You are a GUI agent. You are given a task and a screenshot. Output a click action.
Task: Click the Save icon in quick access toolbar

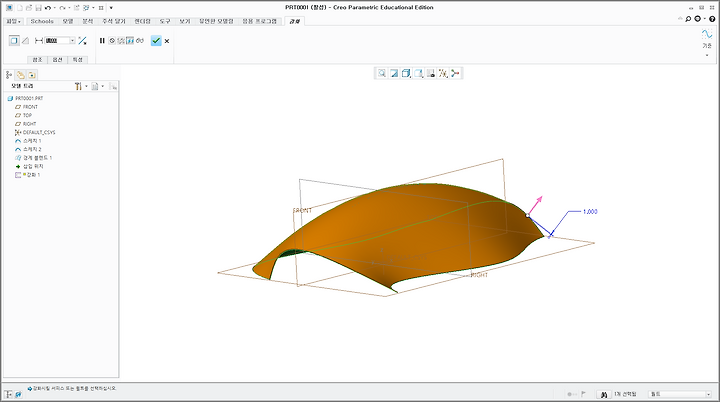pyautogui.click(x=39, y=8)
